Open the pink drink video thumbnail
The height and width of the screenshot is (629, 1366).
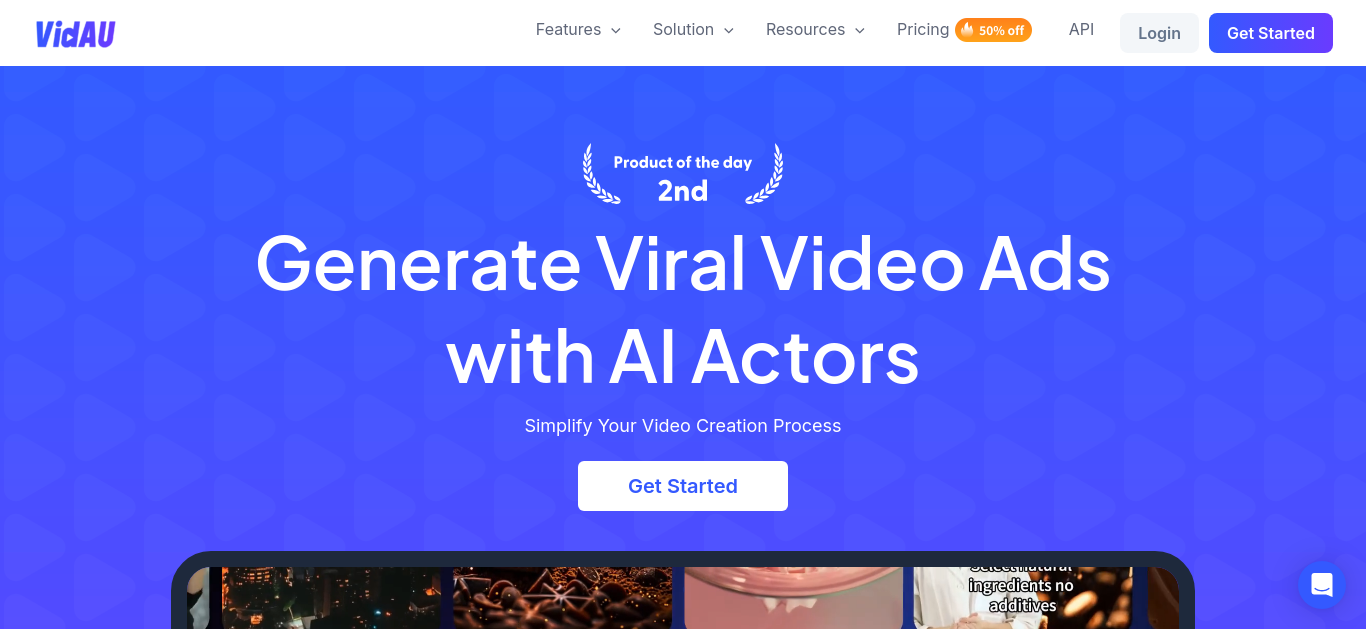793,598
